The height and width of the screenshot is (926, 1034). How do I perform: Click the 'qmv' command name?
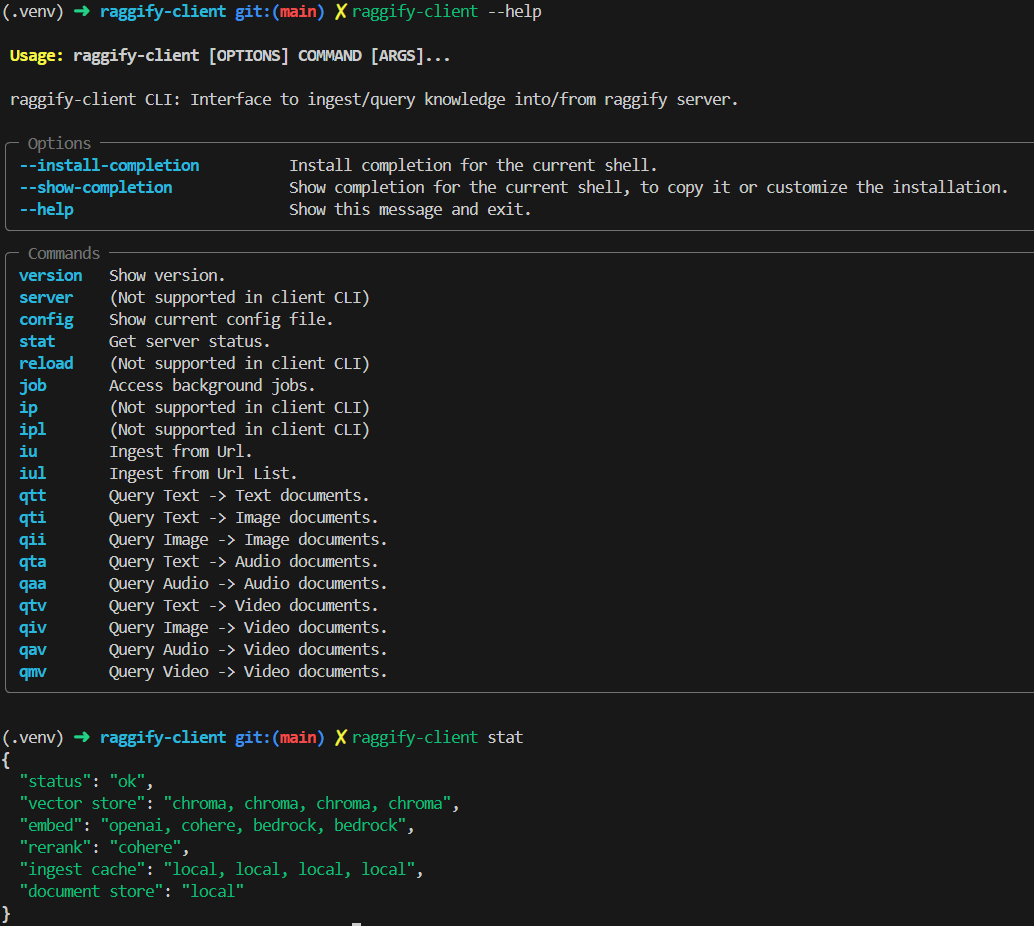33,671
